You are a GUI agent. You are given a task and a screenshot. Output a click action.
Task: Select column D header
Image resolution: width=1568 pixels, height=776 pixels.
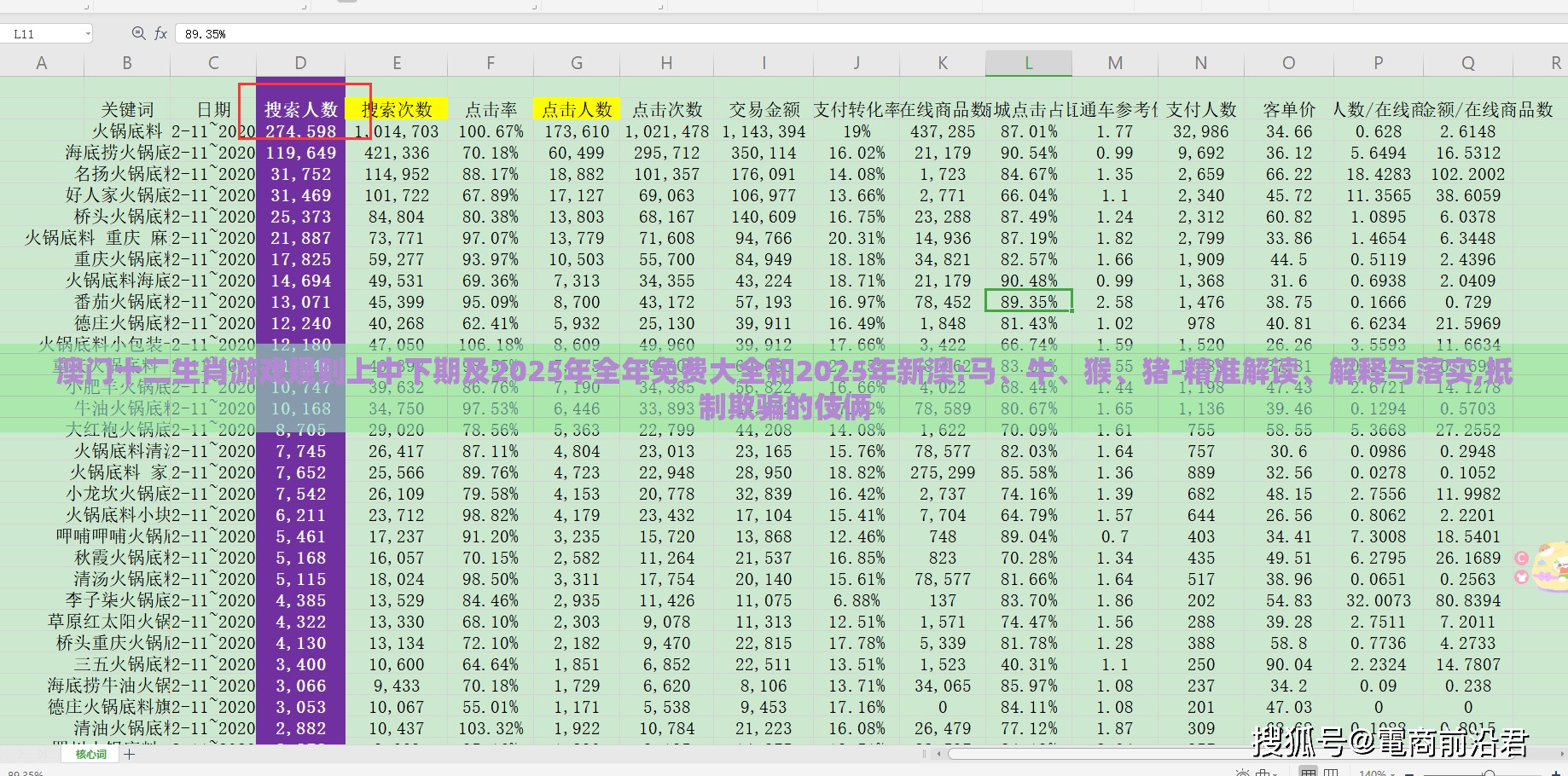(300, 63)
